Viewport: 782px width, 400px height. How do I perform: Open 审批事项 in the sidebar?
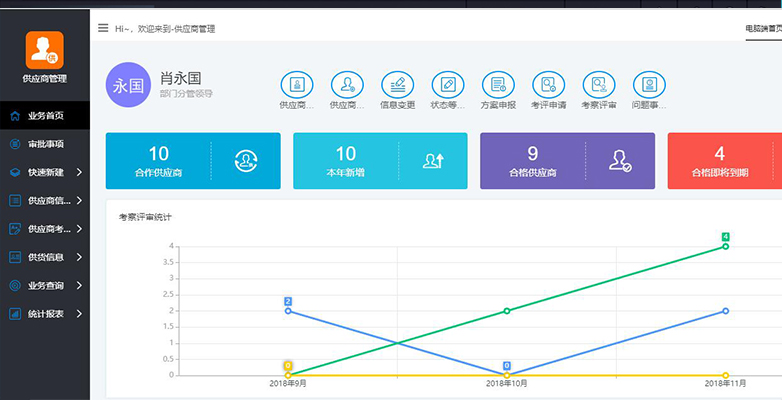[45, 144]
